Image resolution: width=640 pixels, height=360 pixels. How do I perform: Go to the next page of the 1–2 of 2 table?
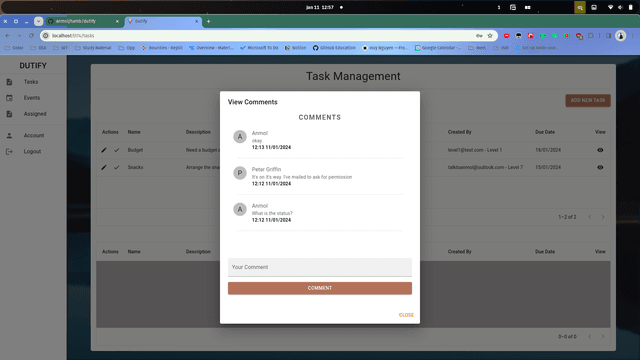[x=603, y=217]
